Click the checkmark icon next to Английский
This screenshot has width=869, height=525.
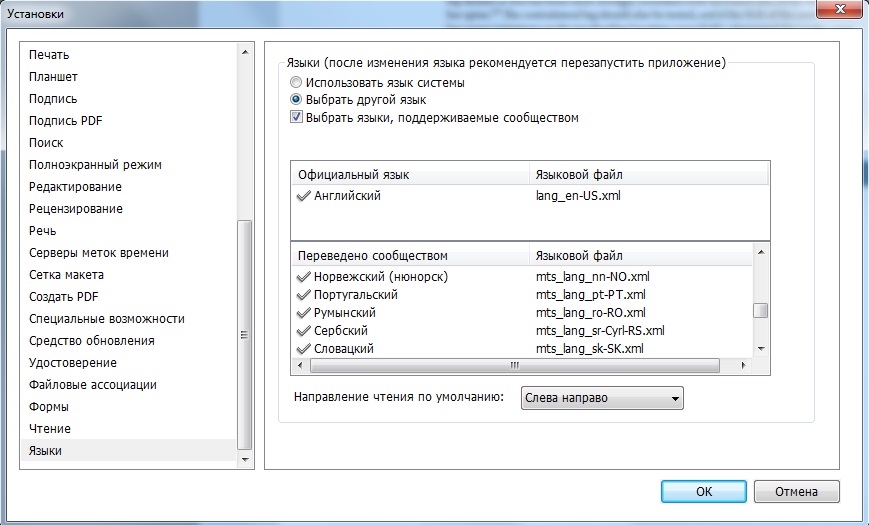point(303,196)
